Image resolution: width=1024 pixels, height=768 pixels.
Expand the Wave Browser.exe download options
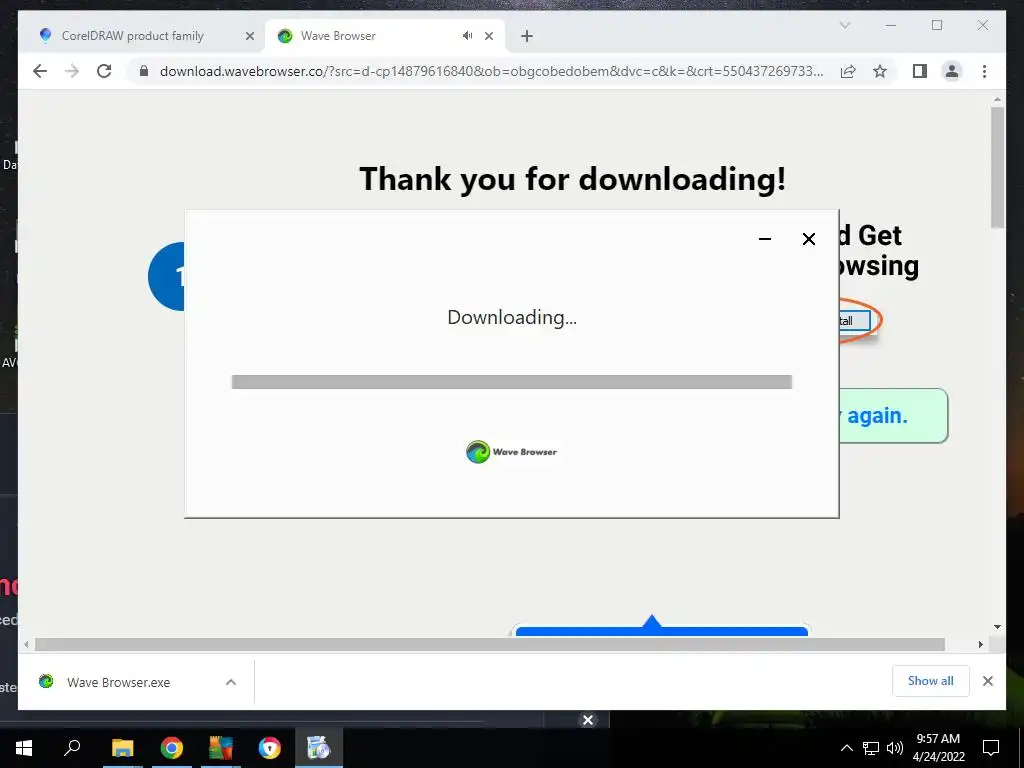click(231, 682)
